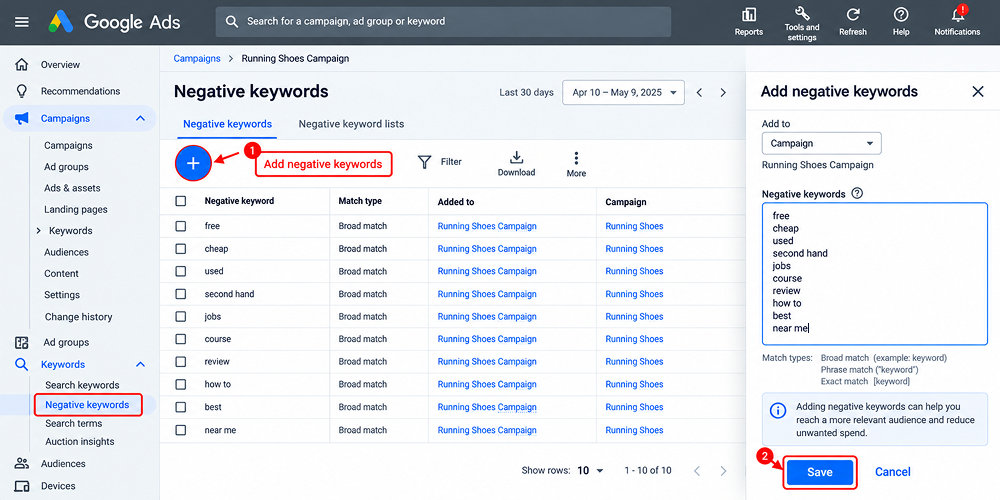Screen dimensions: 1000x500
Task: Click the info icon in the notice box
Action: coord(778,411)
